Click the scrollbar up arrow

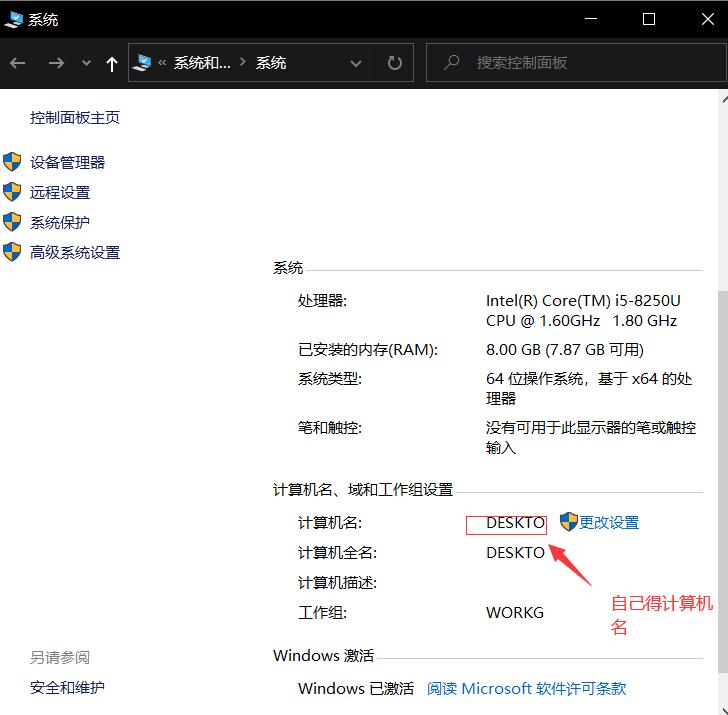click(723, 99)
